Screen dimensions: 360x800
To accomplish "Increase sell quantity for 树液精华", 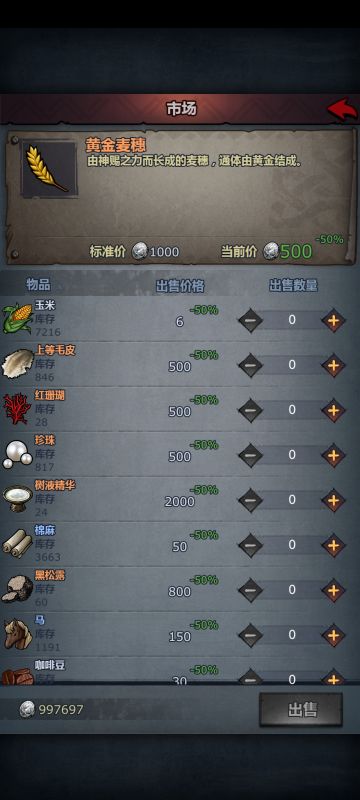I will (x=333, y=501).
